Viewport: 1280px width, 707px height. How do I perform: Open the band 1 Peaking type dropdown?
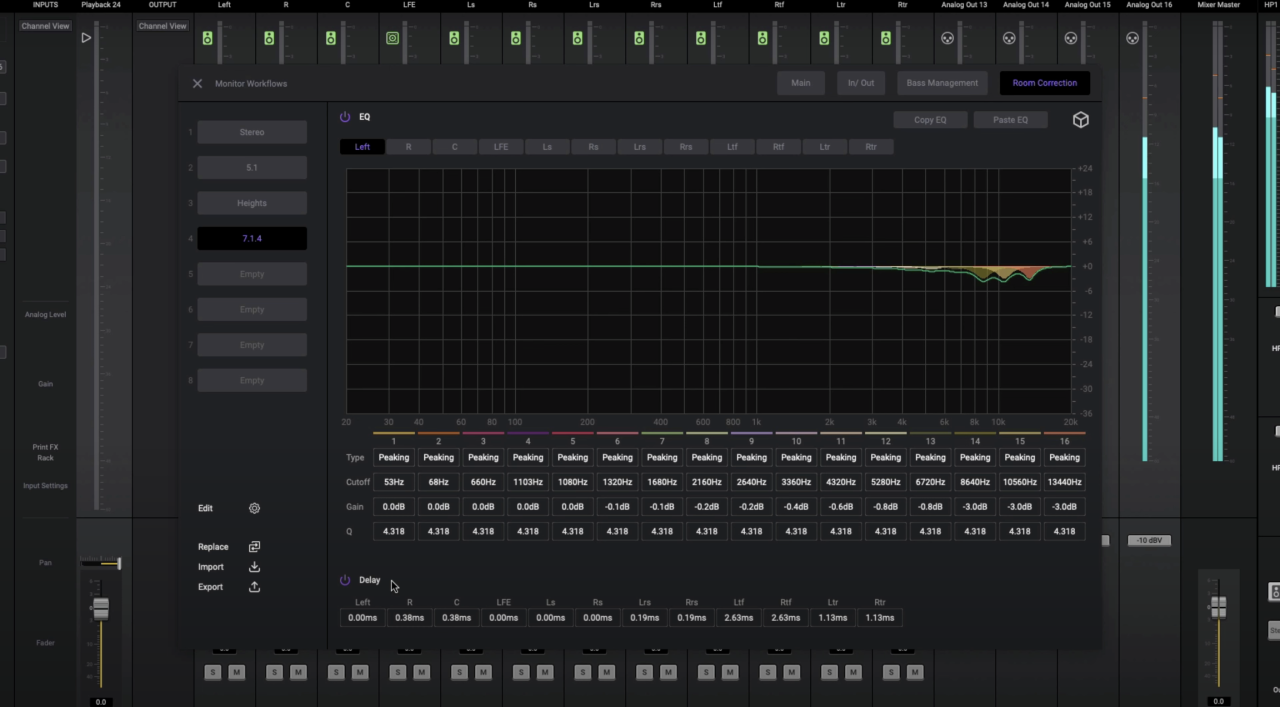tap(393, 457)
